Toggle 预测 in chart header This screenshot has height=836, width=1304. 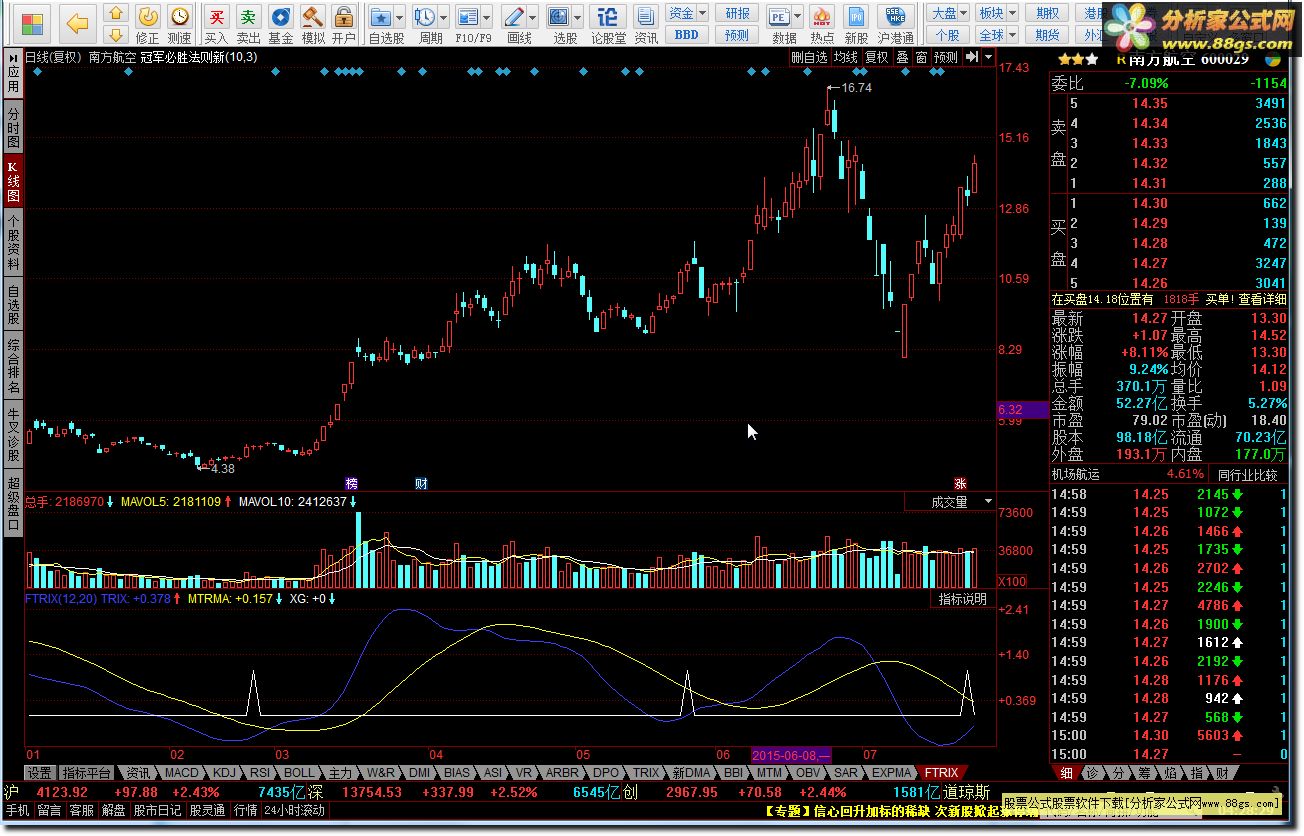[x=946, y=58]
